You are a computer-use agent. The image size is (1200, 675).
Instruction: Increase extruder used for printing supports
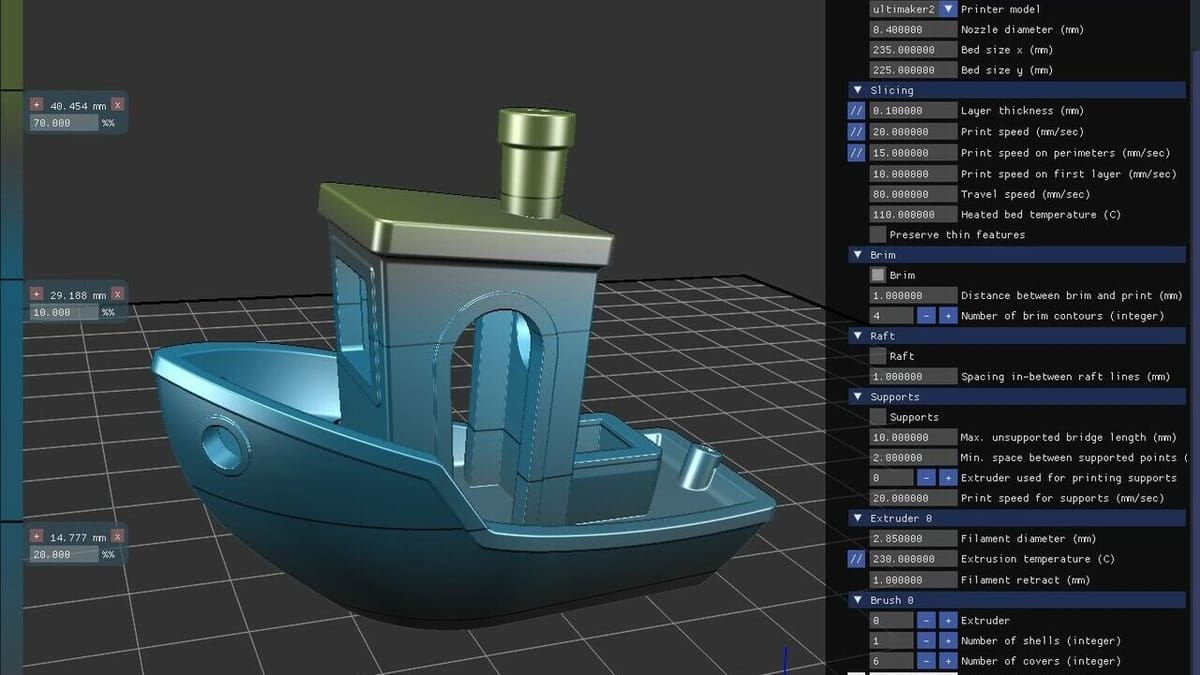point(947,478)
